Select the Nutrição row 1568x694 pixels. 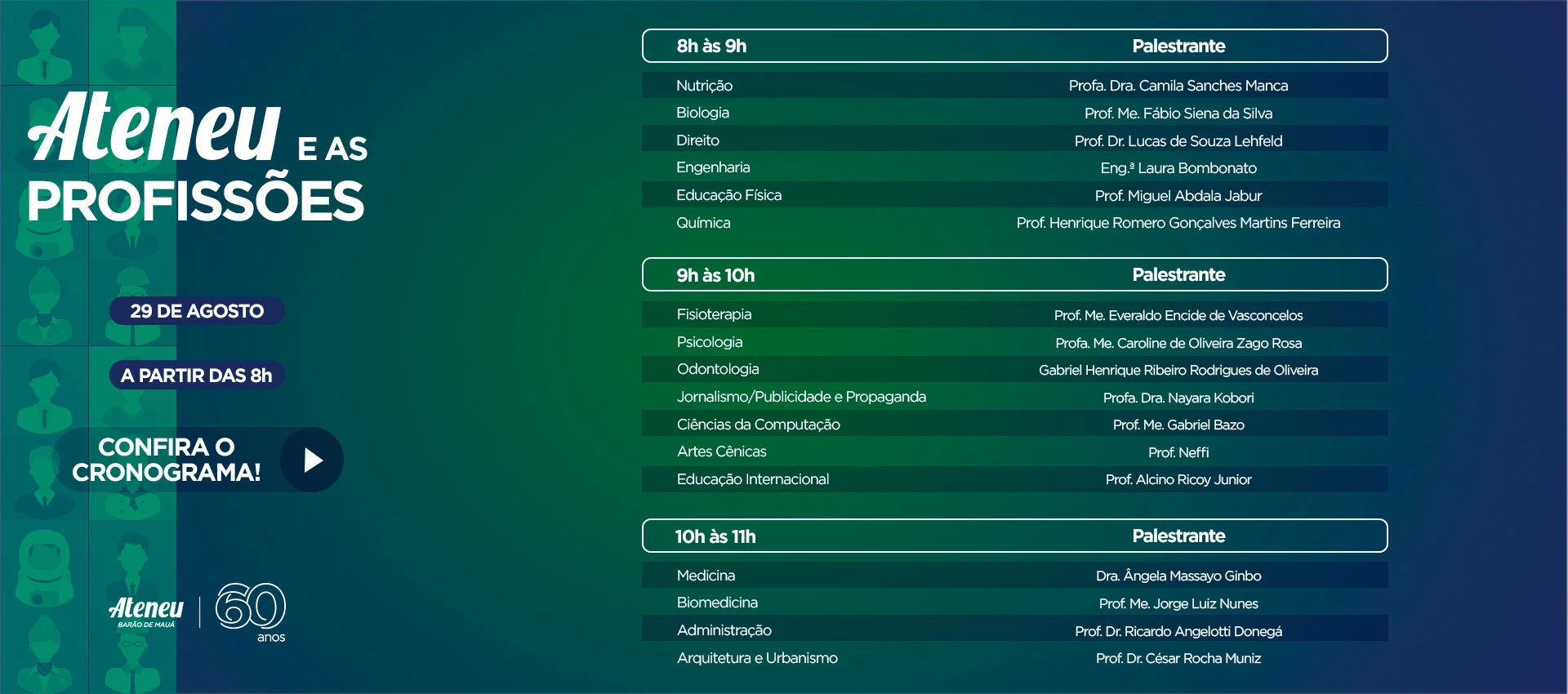point(1014,85)
